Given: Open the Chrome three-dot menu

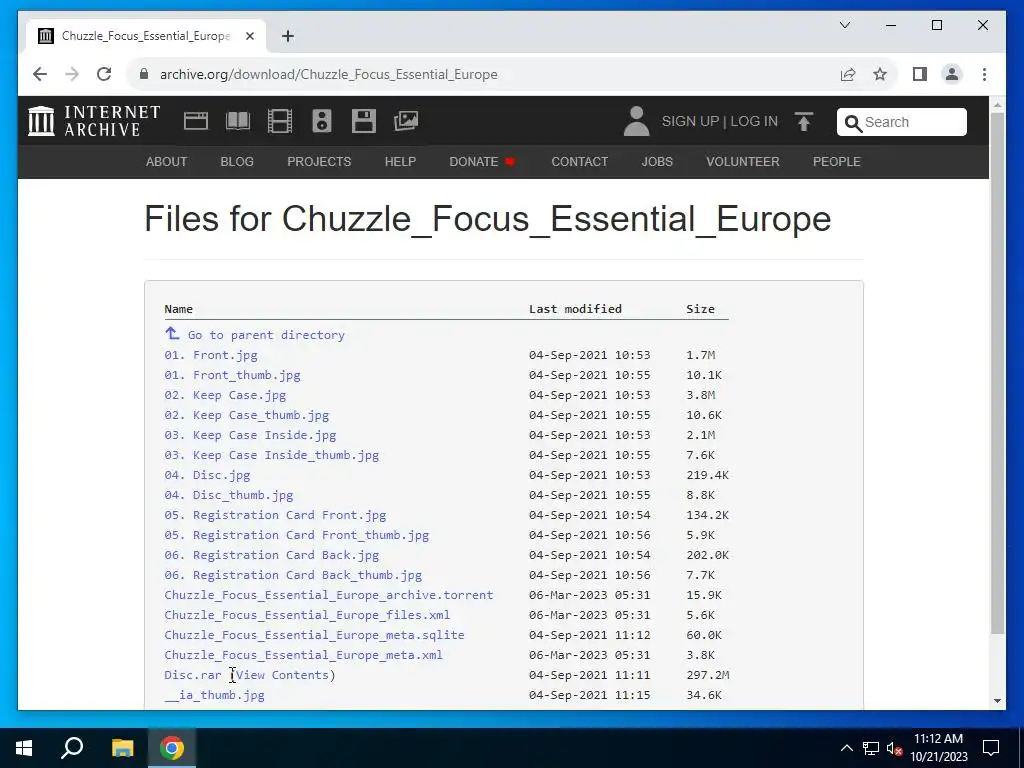Looking at the screenshot, I should [x=984, y=74].
